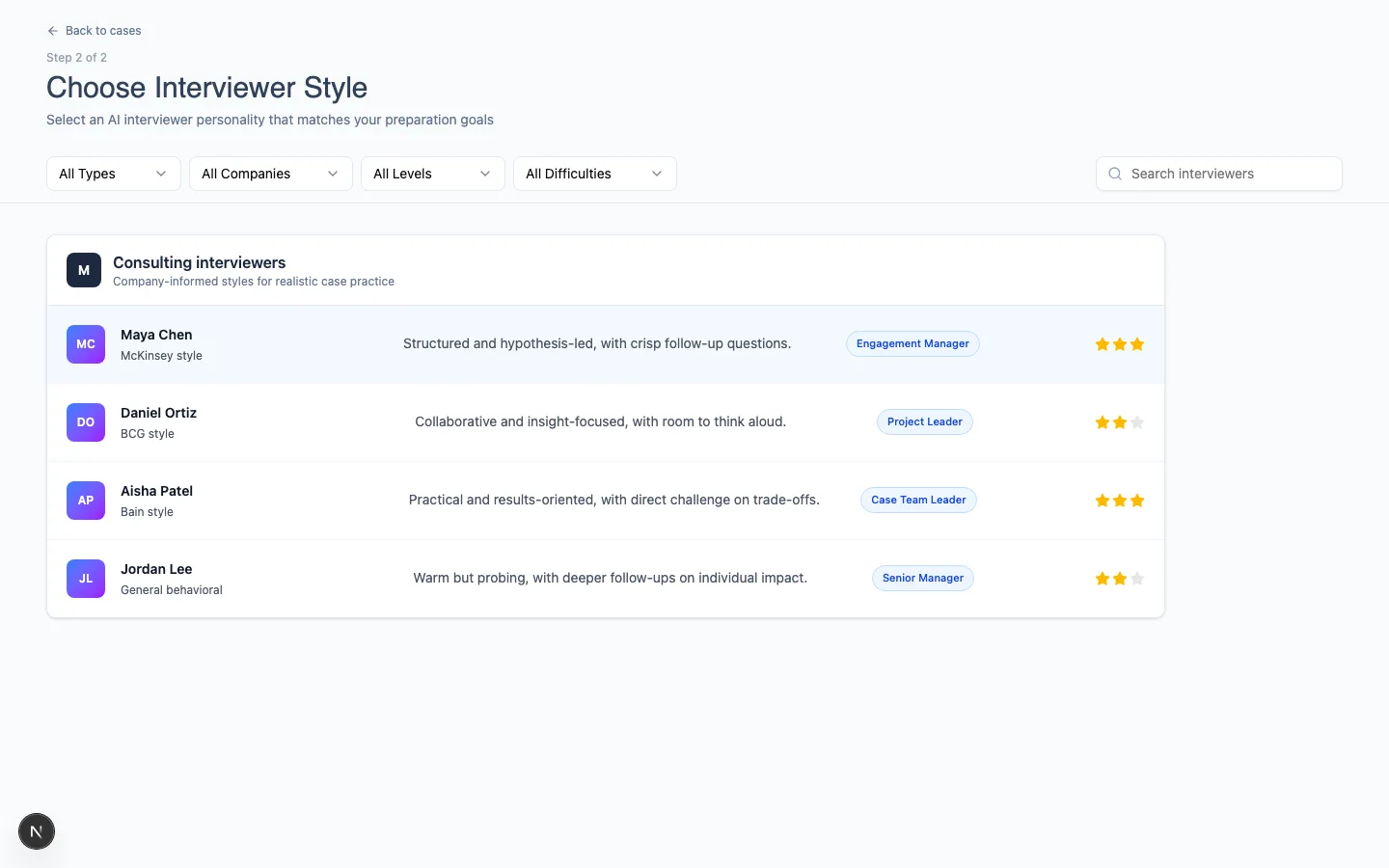
Task: Click the Case Team Leader badge
Action: (918, 501)
